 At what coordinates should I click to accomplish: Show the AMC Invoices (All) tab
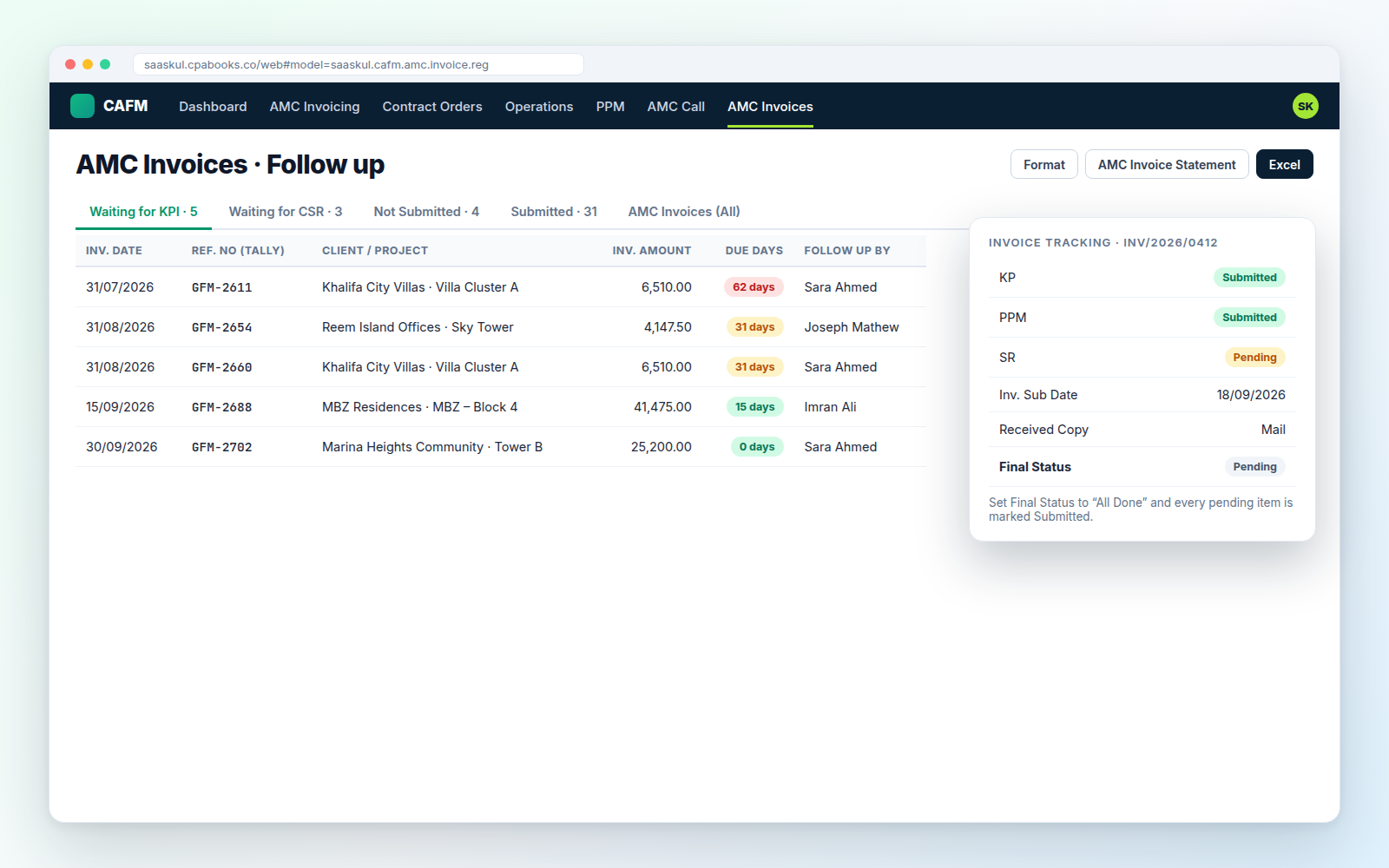[x=684, y=212]
